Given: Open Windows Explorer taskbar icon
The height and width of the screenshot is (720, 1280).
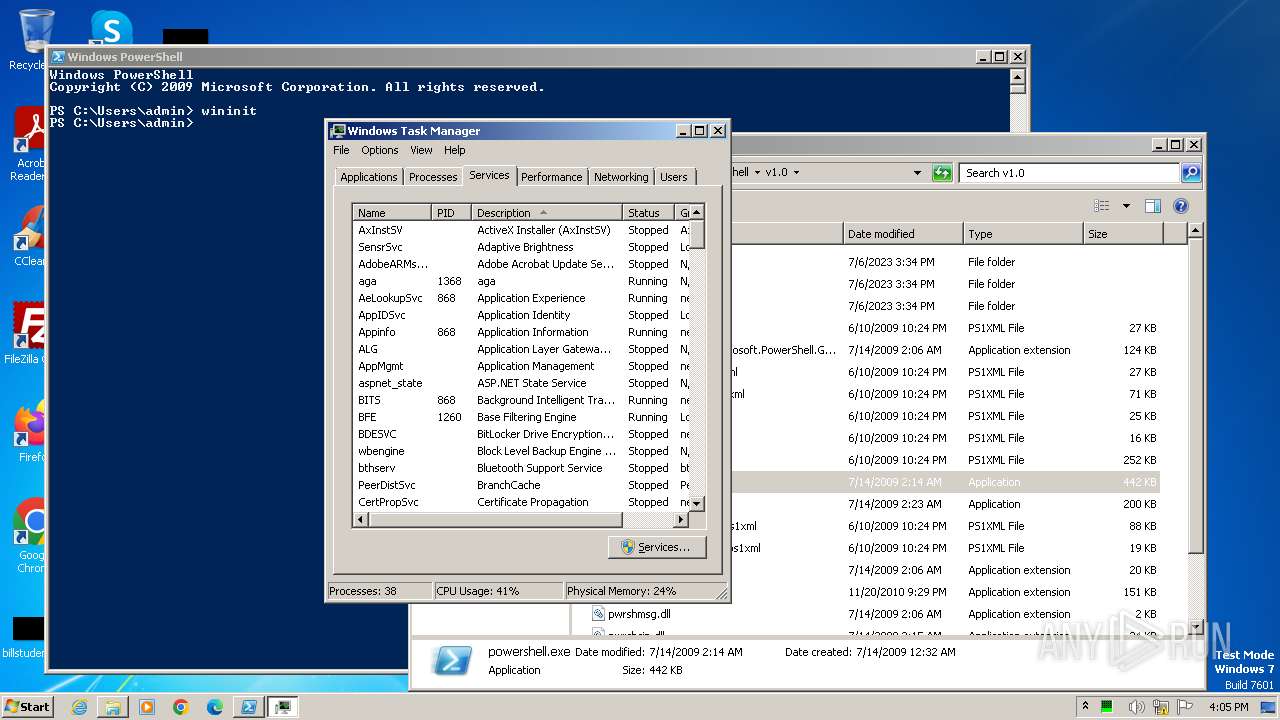Looking at the screenshot, I should point(113,707).
